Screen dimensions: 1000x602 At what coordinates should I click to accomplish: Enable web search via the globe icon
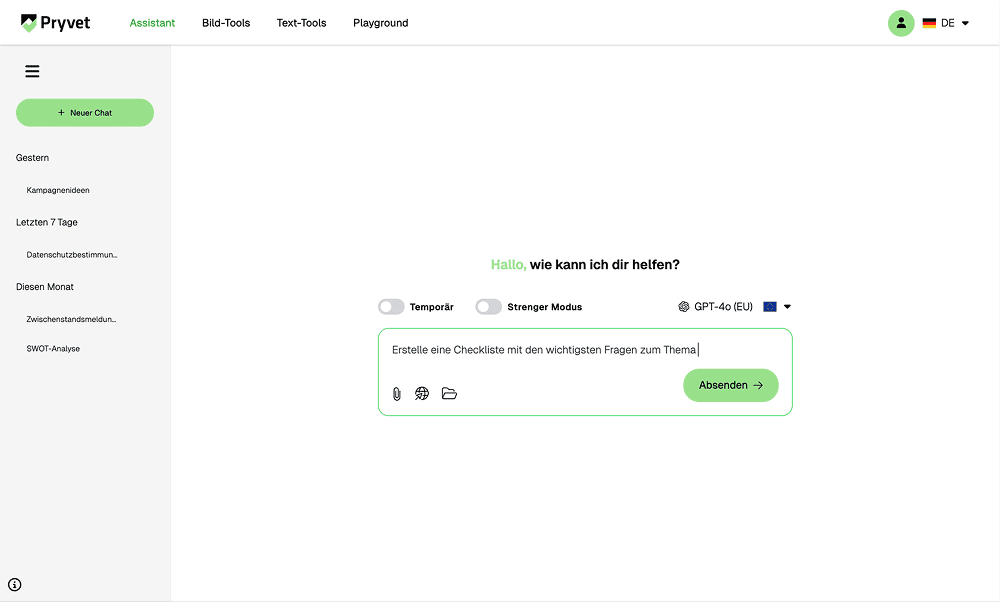(422, 393)
